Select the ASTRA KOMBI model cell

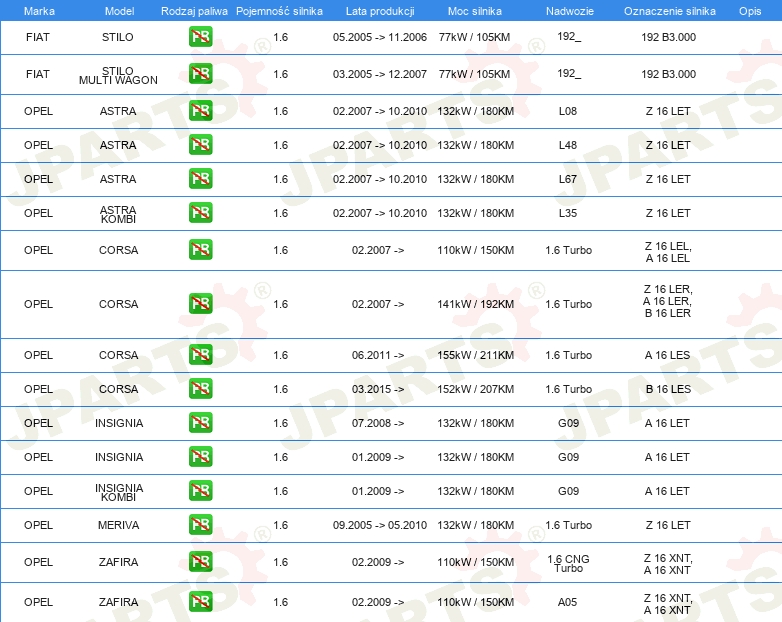[118, 214]
